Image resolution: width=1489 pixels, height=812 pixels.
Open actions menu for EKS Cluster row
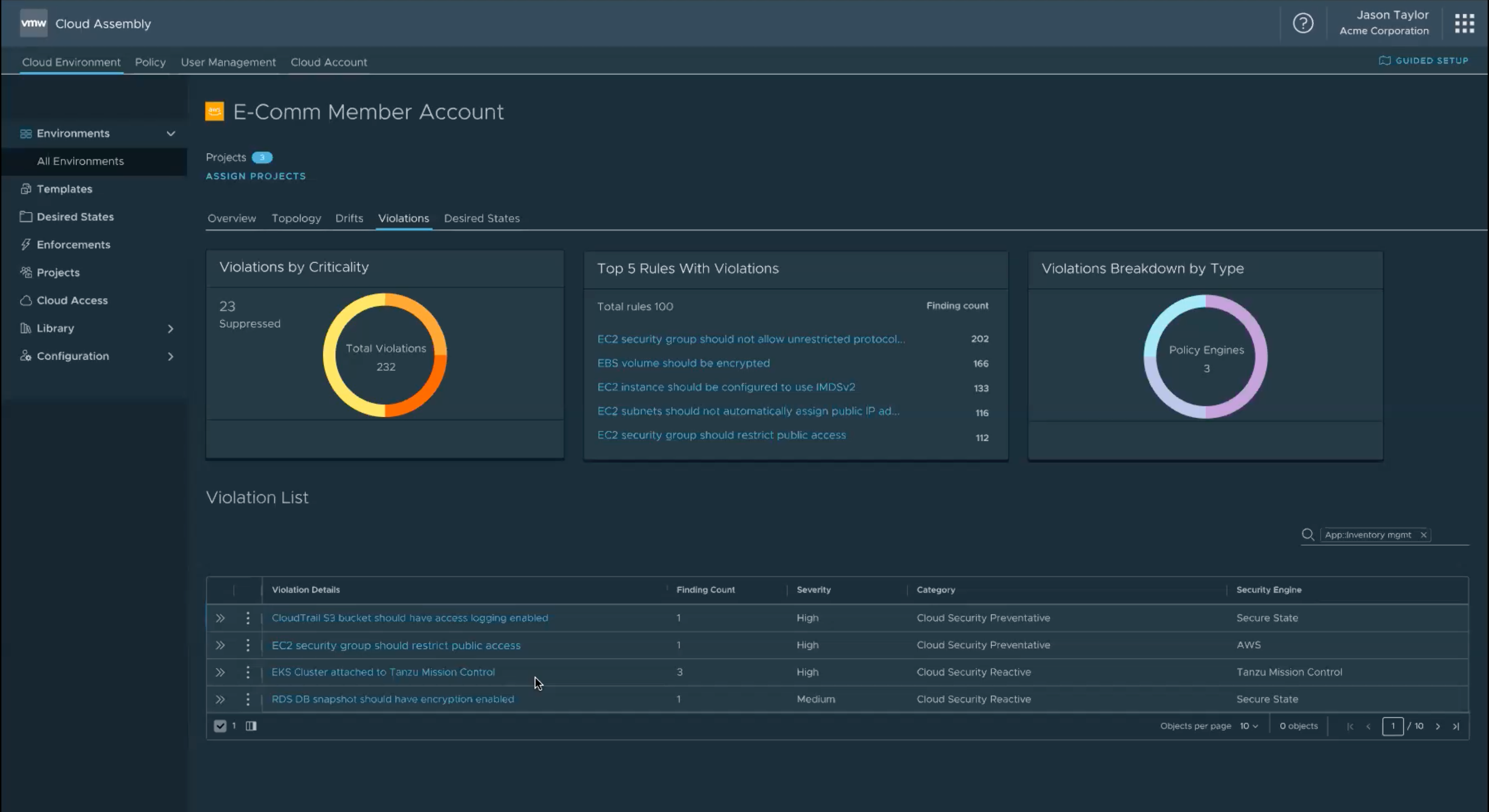point(248,672)
